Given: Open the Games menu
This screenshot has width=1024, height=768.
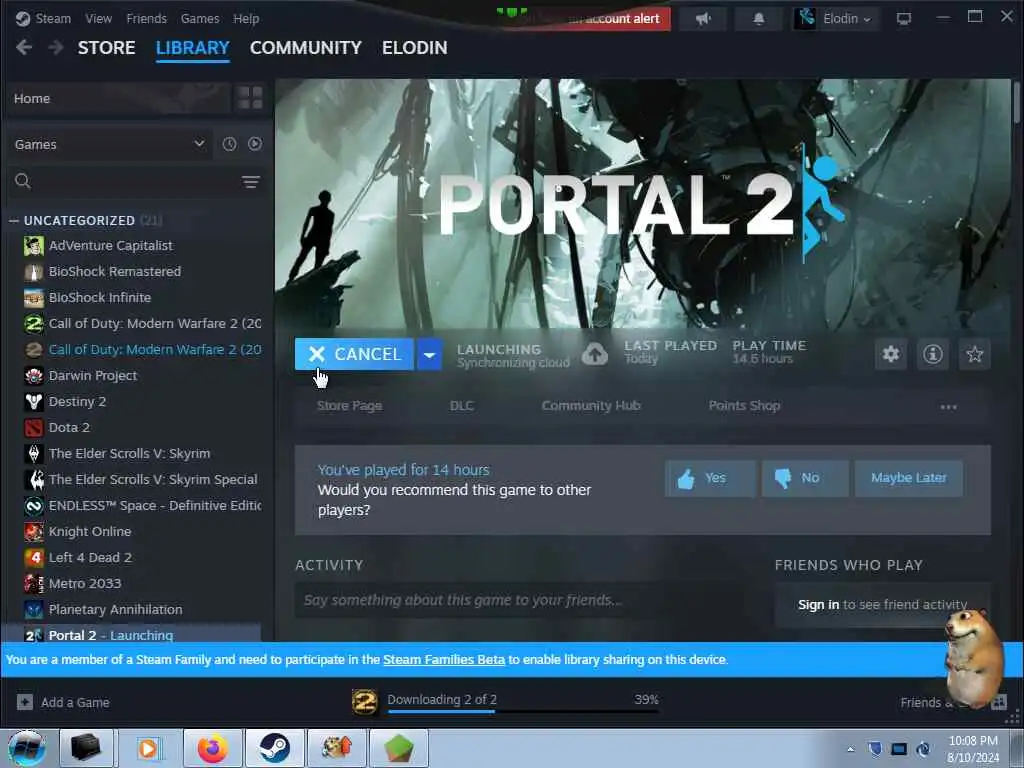Looking at the screenshot, I should coord(200,18).
